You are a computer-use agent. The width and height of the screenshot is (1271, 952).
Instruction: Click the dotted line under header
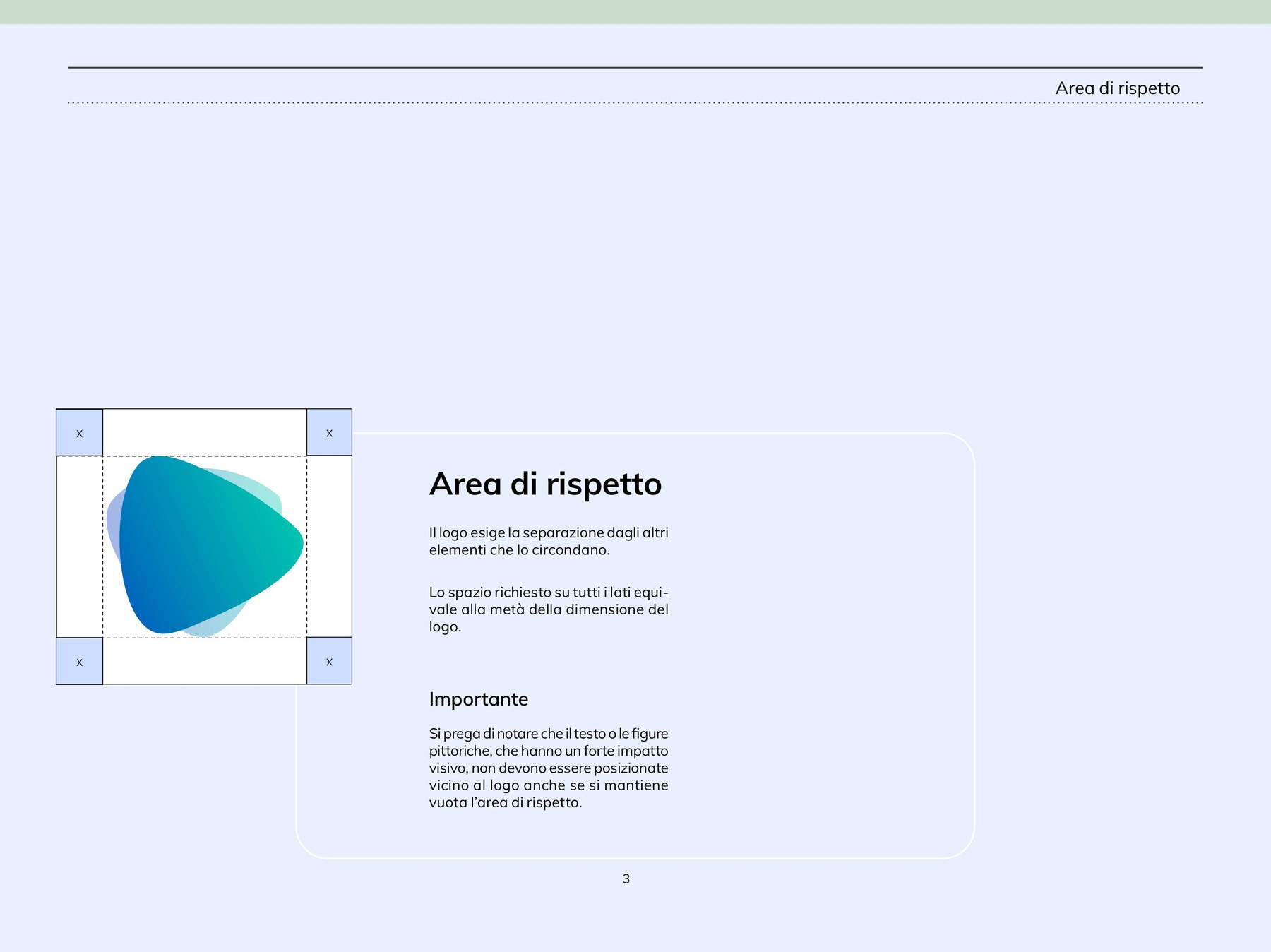(635, 102)
